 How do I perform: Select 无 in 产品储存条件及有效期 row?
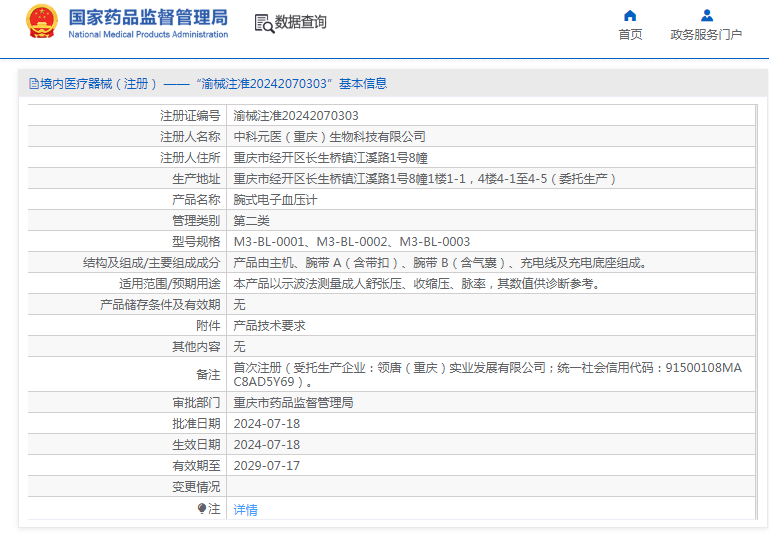coord(239,305)
